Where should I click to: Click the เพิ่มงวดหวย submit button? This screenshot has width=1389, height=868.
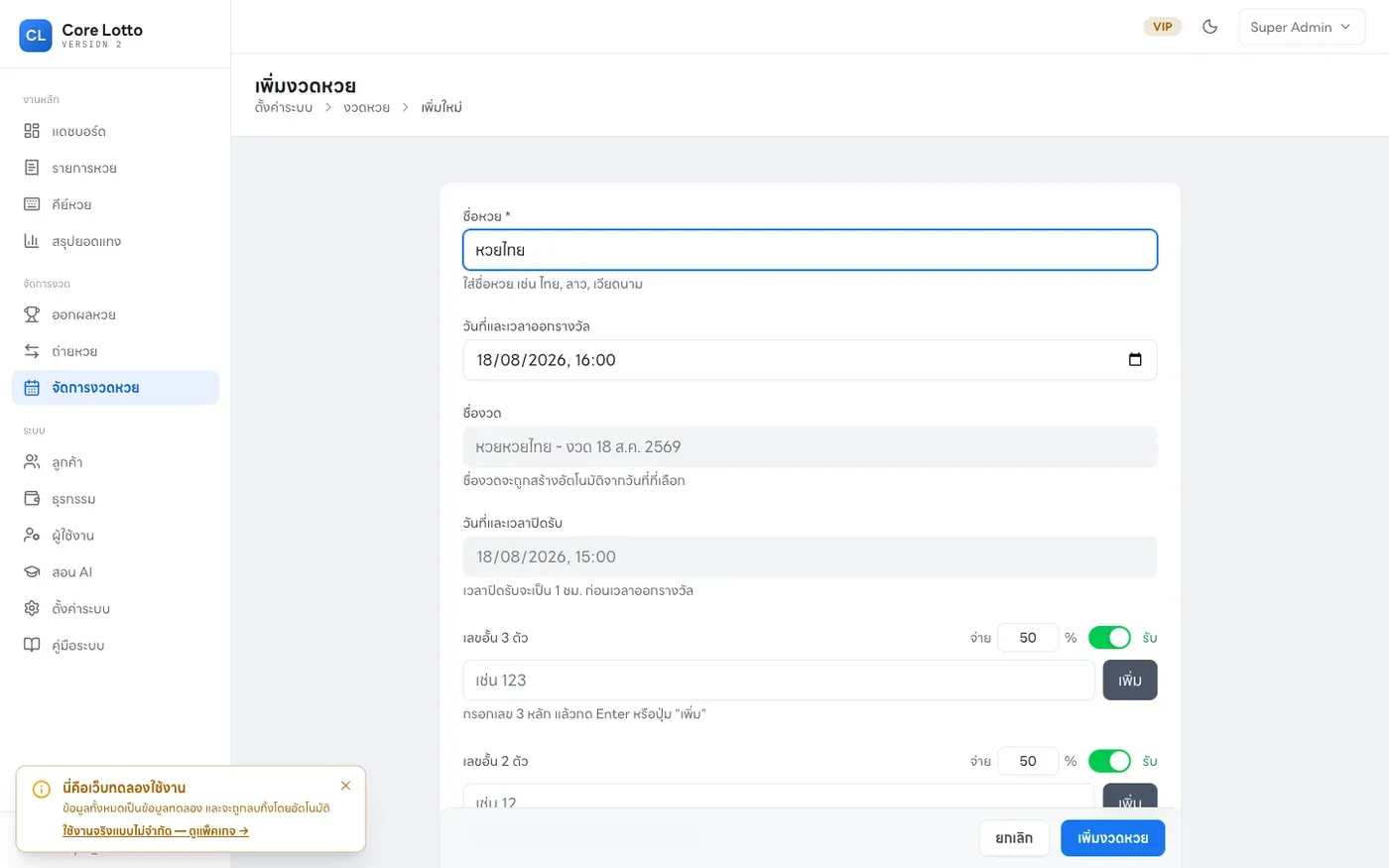(x=1112, y=838)
